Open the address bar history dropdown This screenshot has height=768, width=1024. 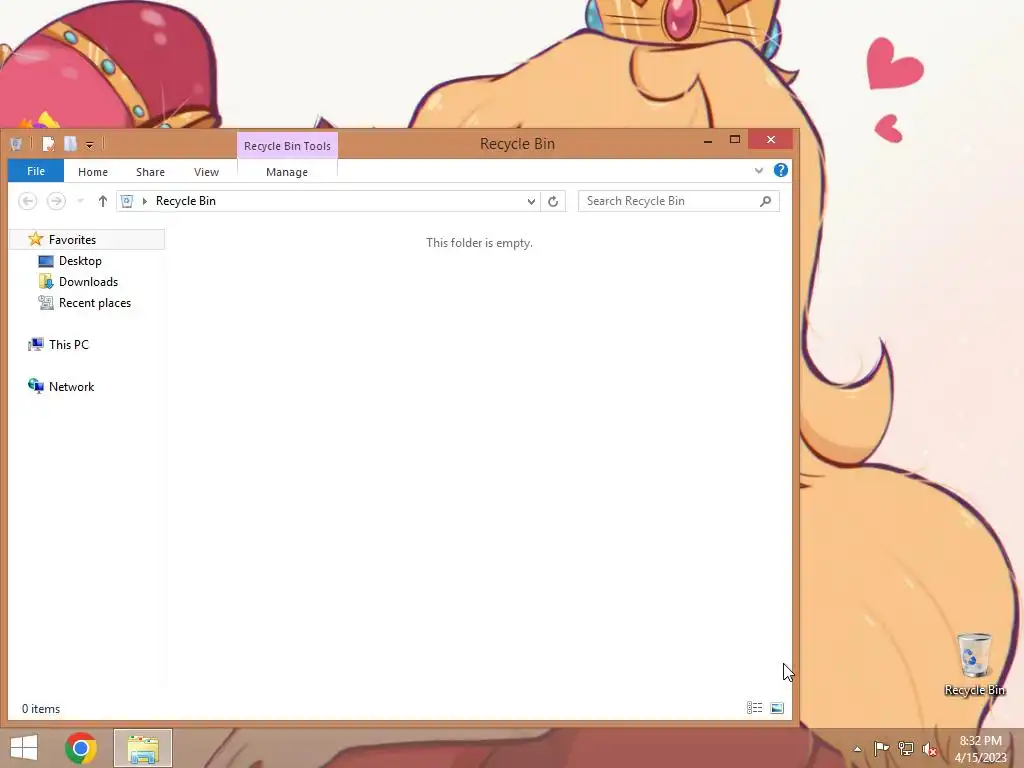531,201
